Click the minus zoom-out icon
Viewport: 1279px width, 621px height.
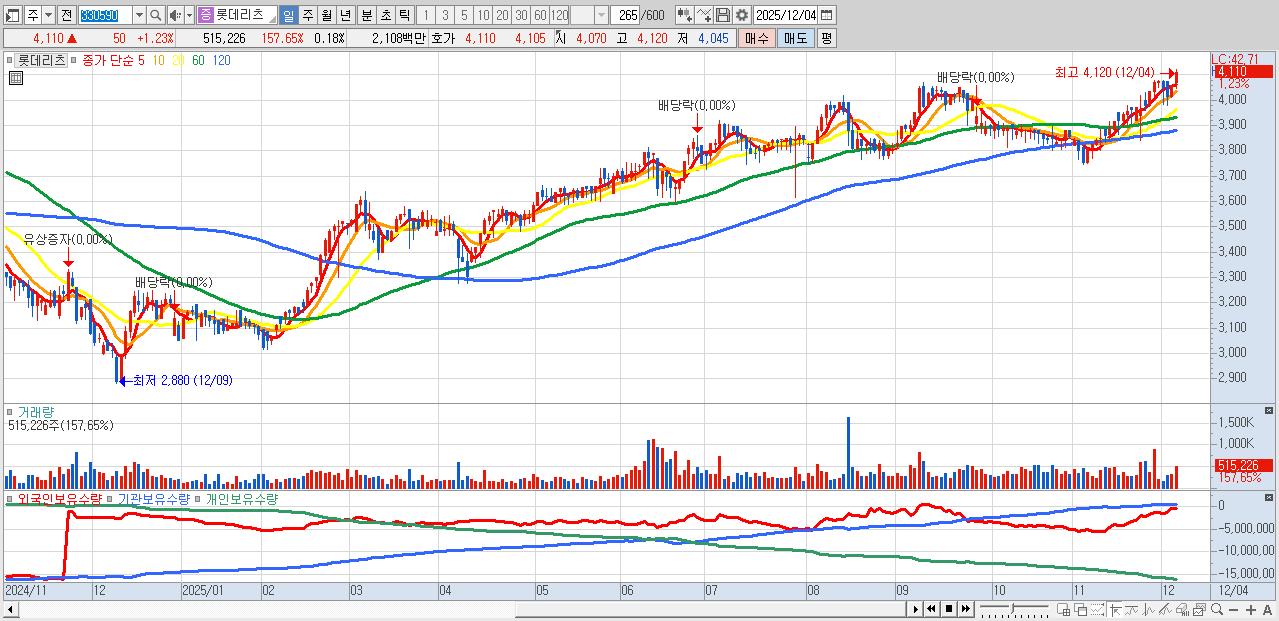click(1234, 609)
